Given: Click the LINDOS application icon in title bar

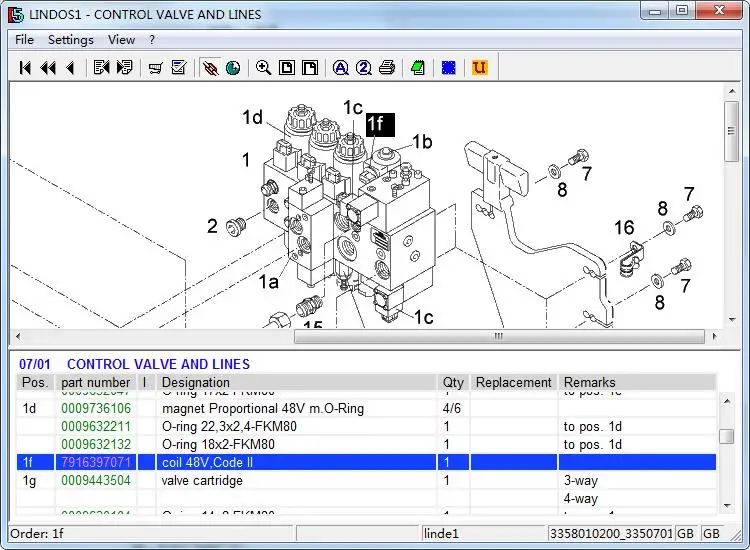Looking at the screenshot, I should click(x=15, y=14).
